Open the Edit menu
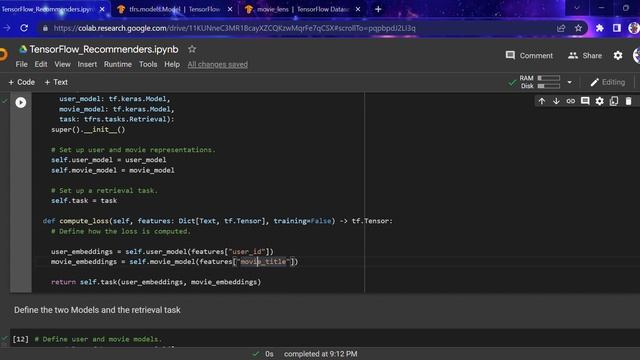 pos(41,64)
